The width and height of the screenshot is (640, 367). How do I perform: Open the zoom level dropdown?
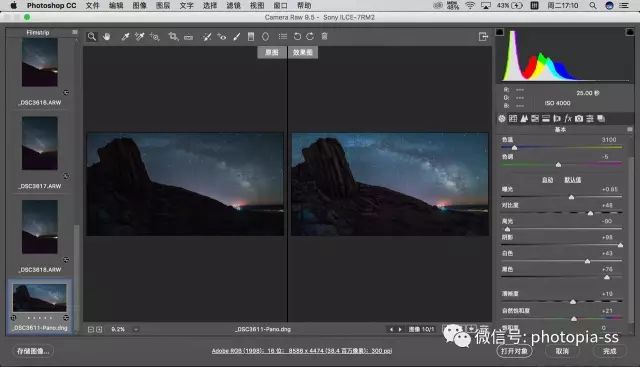pyautogui.click(x=136, y=329)
